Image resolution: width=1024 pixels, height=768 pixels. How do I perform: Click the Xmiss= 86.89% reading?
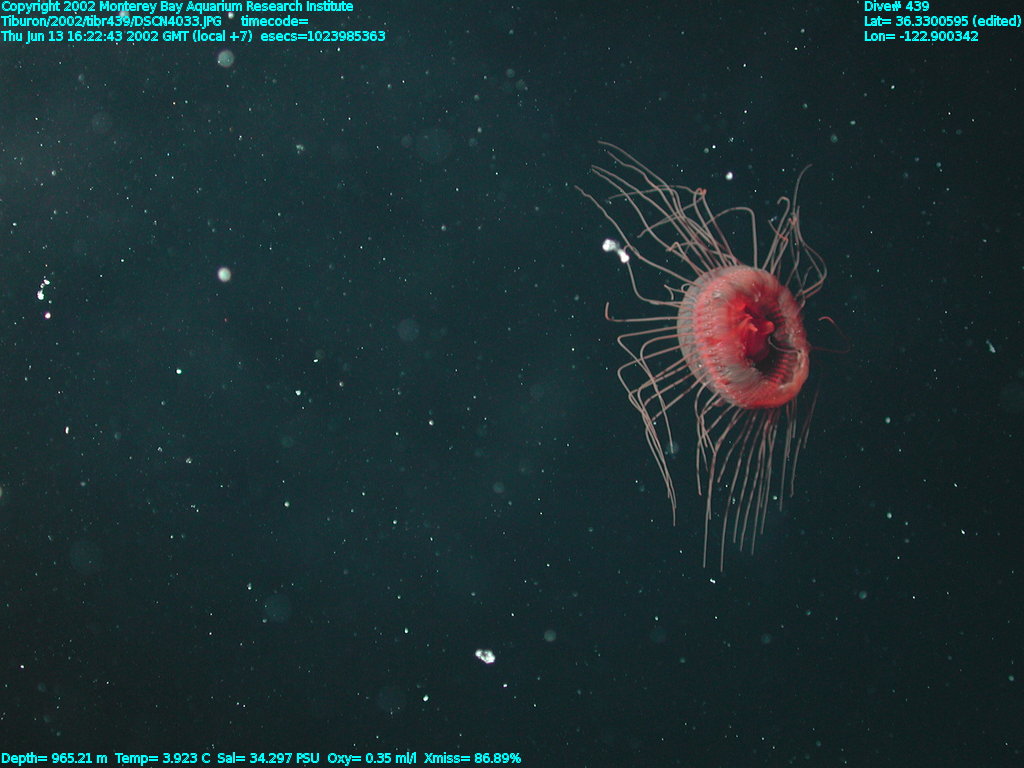pyautogui.click(x=472, y=758)
